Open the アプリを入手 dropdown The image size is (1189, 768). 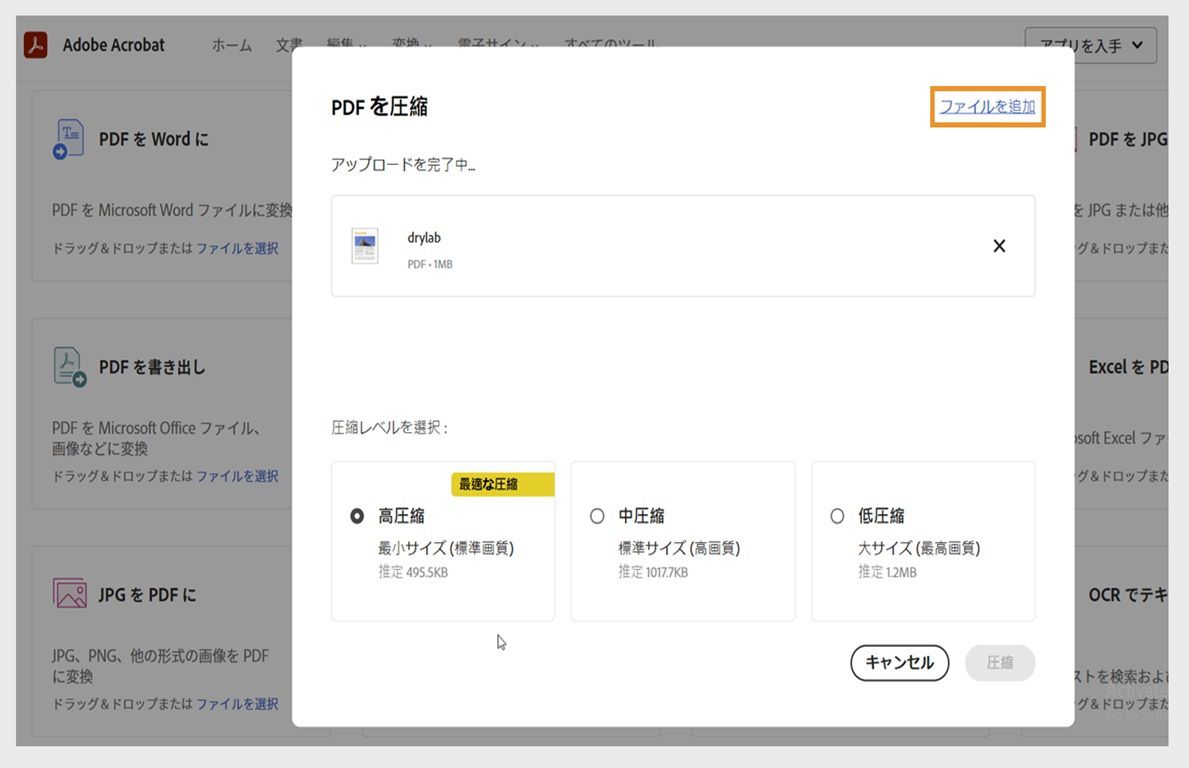click(x=1090, y=45)
